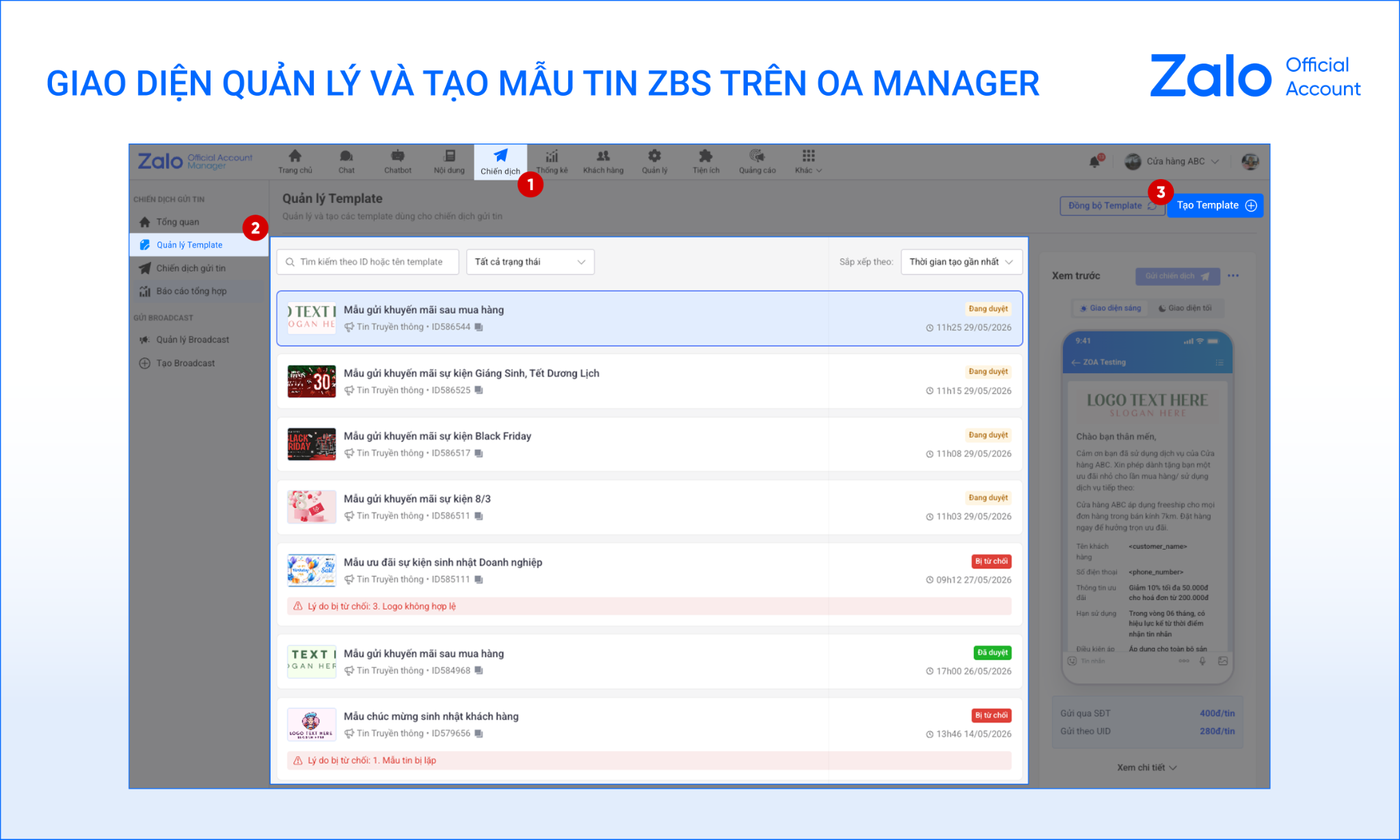Open the Thống kê statistics section
The image size is (1400, 840).
[552, 161]
